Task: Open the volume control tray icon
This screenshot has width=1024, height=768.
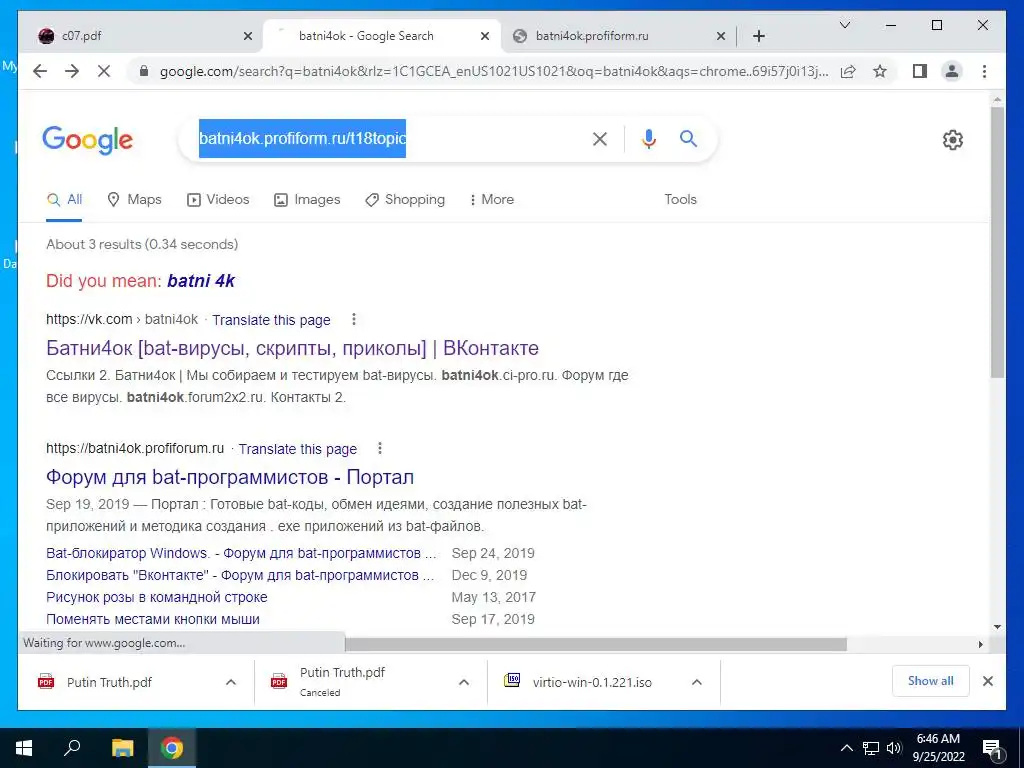Action: [x=893, y=748]
